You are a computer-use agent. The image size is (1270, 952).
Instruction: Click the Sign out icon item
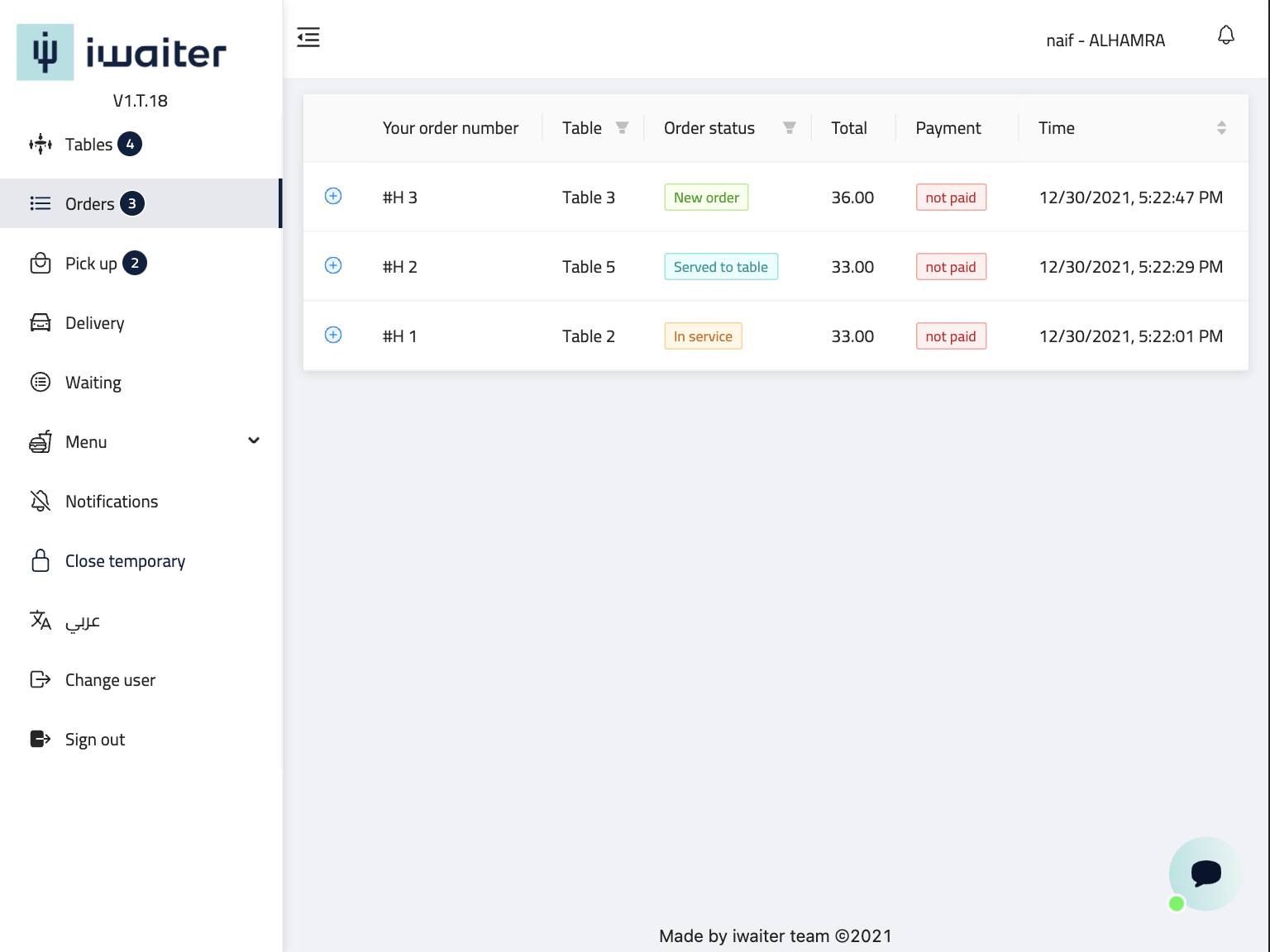(x=41, y=739)
